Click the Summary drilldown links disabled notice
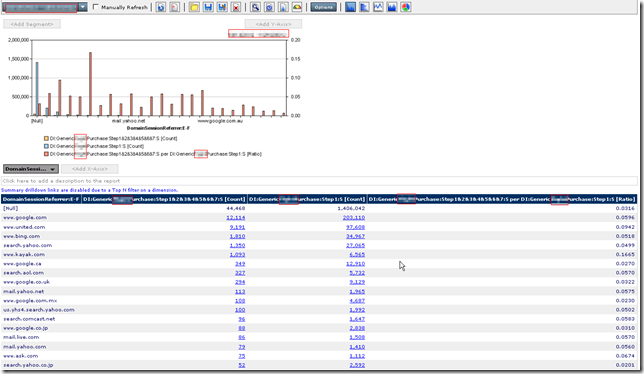Image resolution: width=644 pixels, height=374 pixels. [x=90, y=190]
